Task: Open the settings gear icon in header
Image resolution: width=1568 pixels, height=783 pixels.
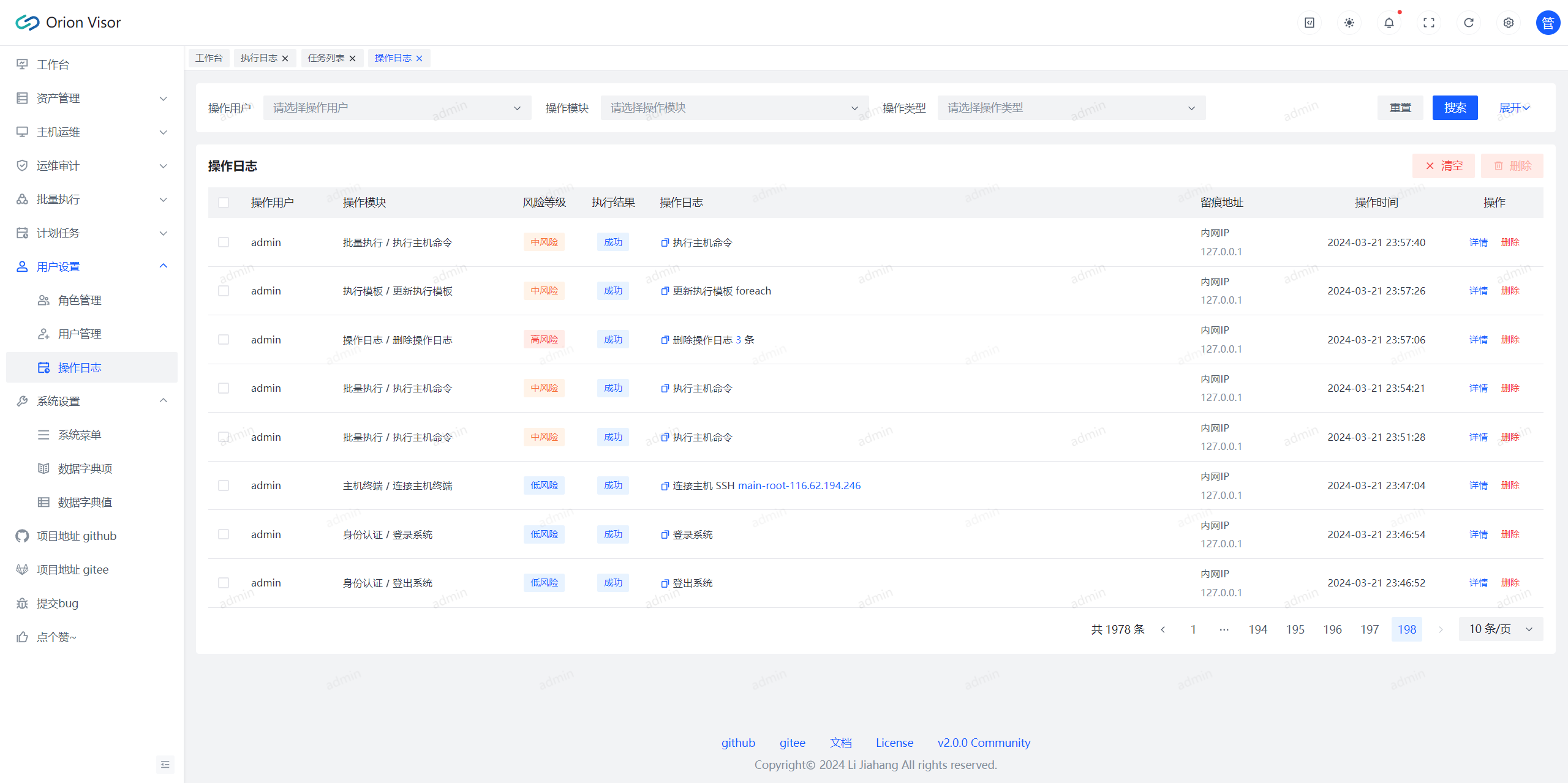Action: point(1508,23)
